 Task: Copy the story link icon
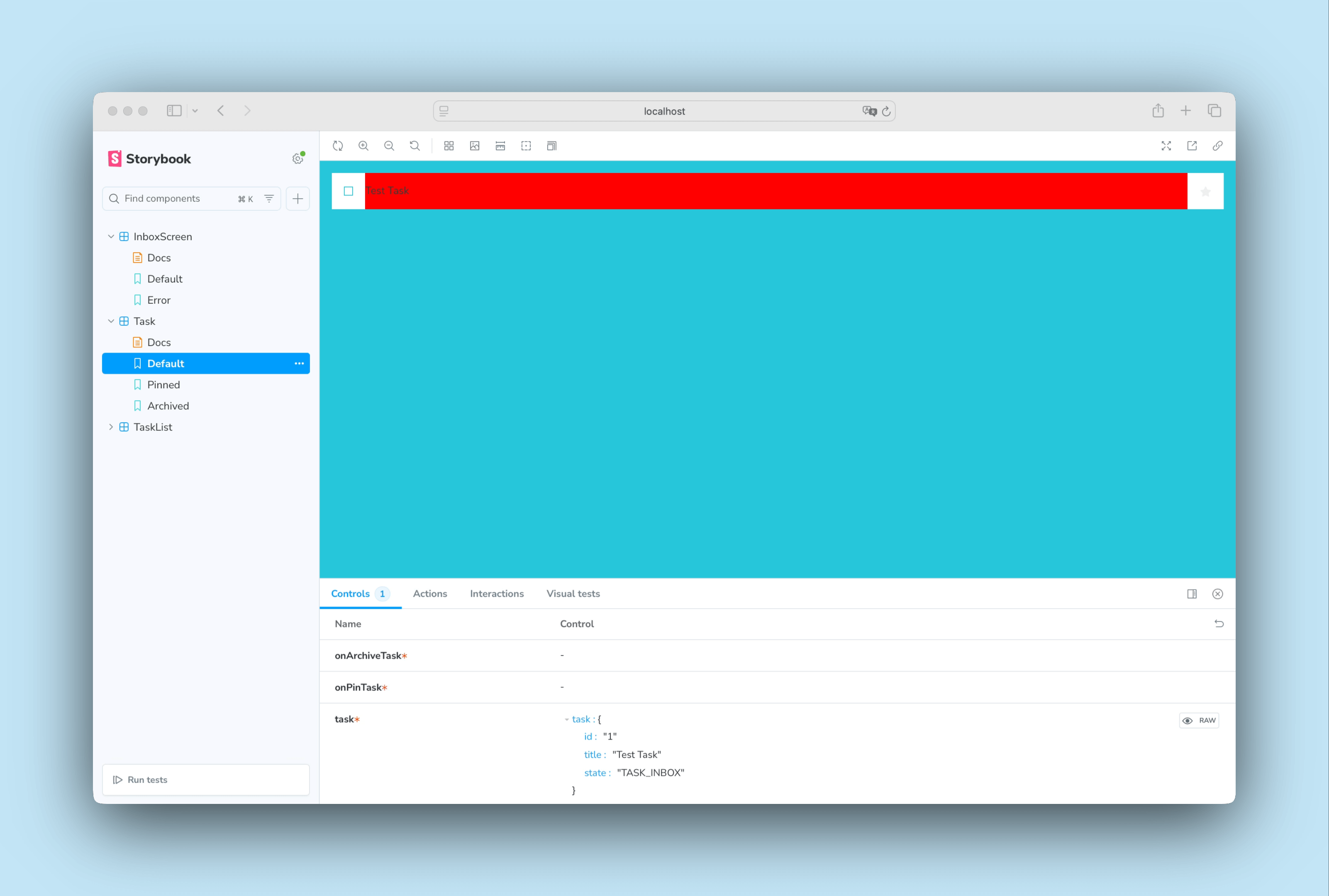1217,146
